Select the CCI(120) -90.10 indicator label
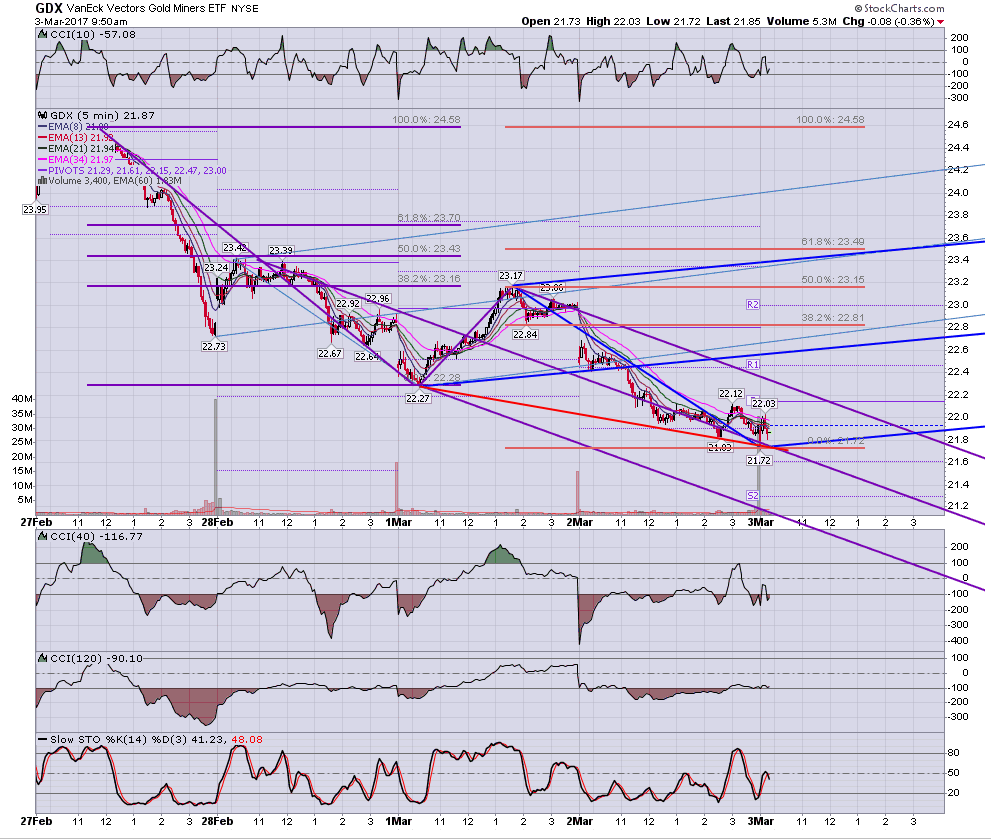Screen dimensions: 991x839 (x=96, y=659)
